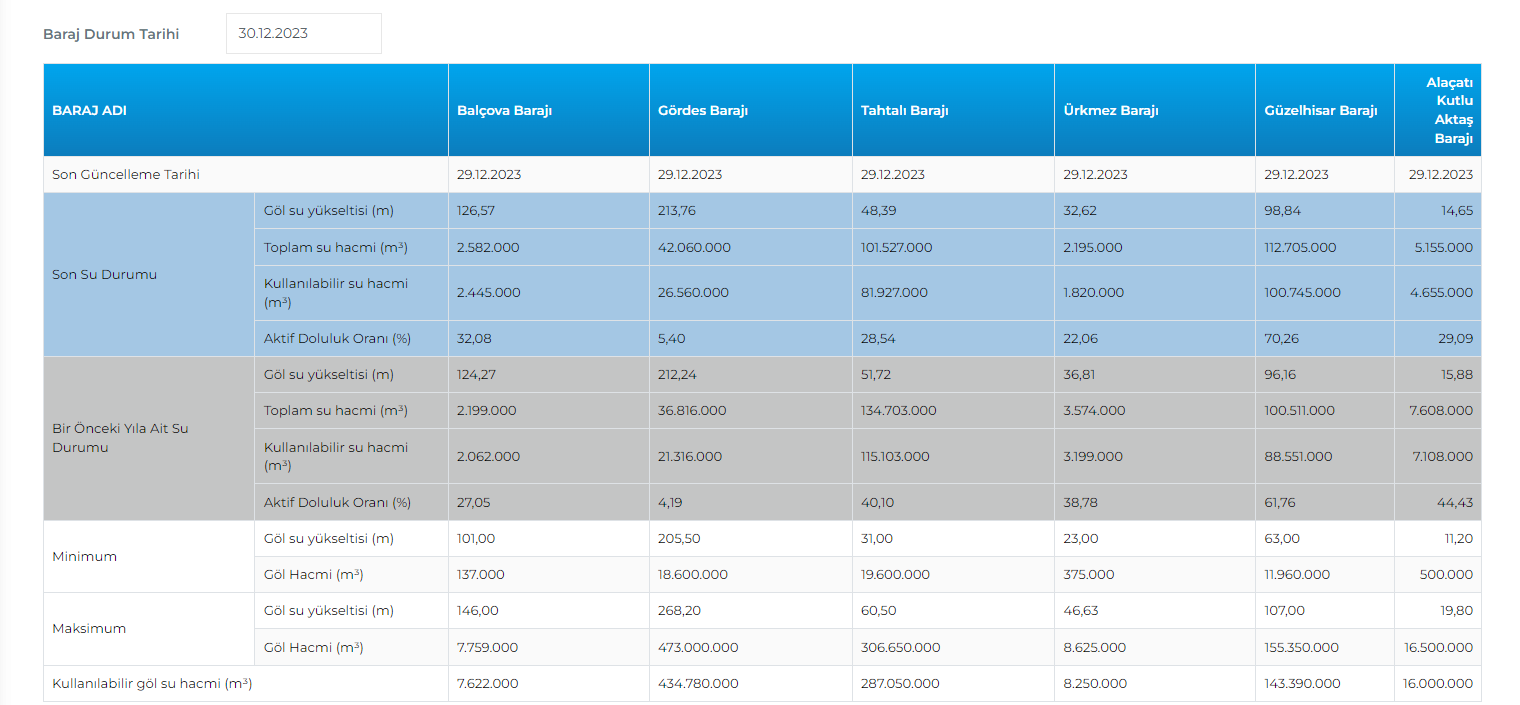Click the Tahtalı Barajı column header
This screenshot has height=705, width=1520.
pyautogui.click(x=905, y=111)
